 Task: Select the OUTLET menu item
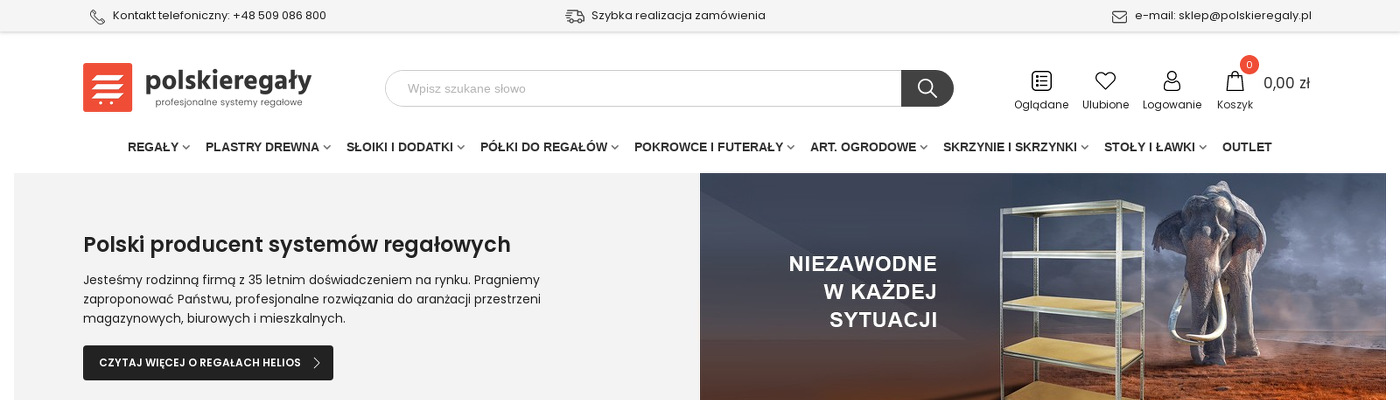click(1246, 147)
